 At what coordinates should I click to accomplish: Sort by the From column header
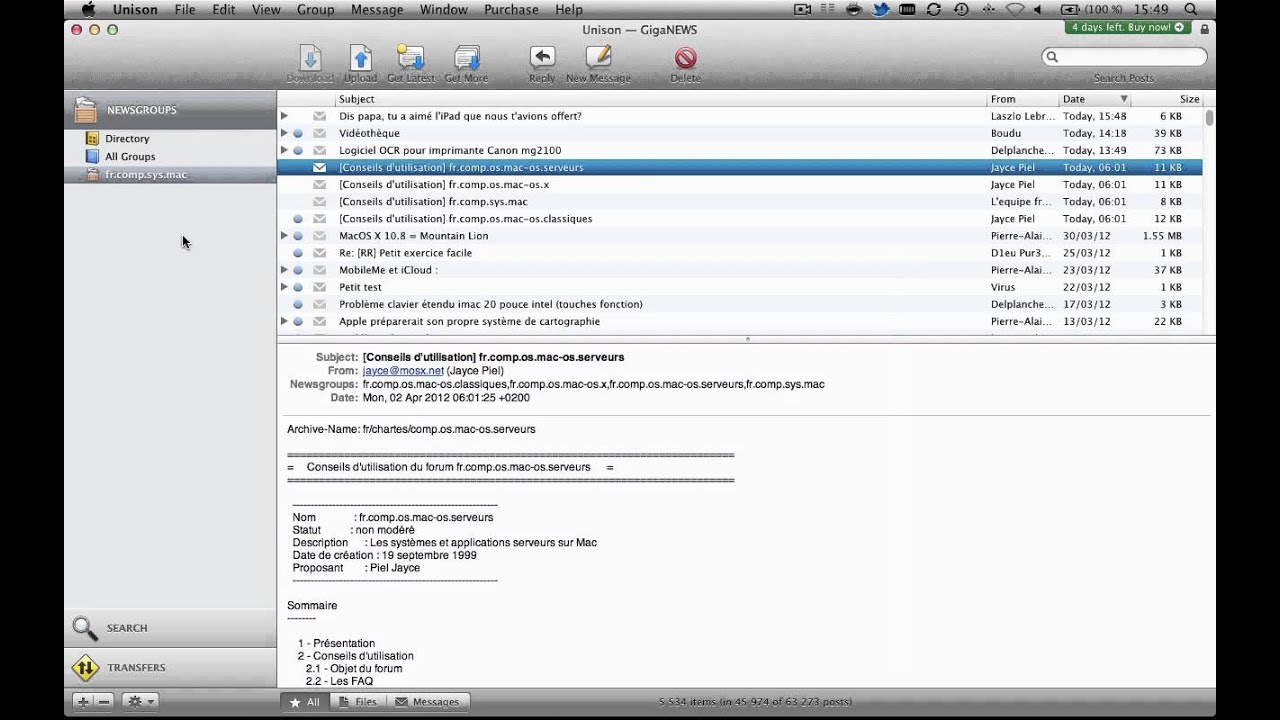[x=1023, y=99]
